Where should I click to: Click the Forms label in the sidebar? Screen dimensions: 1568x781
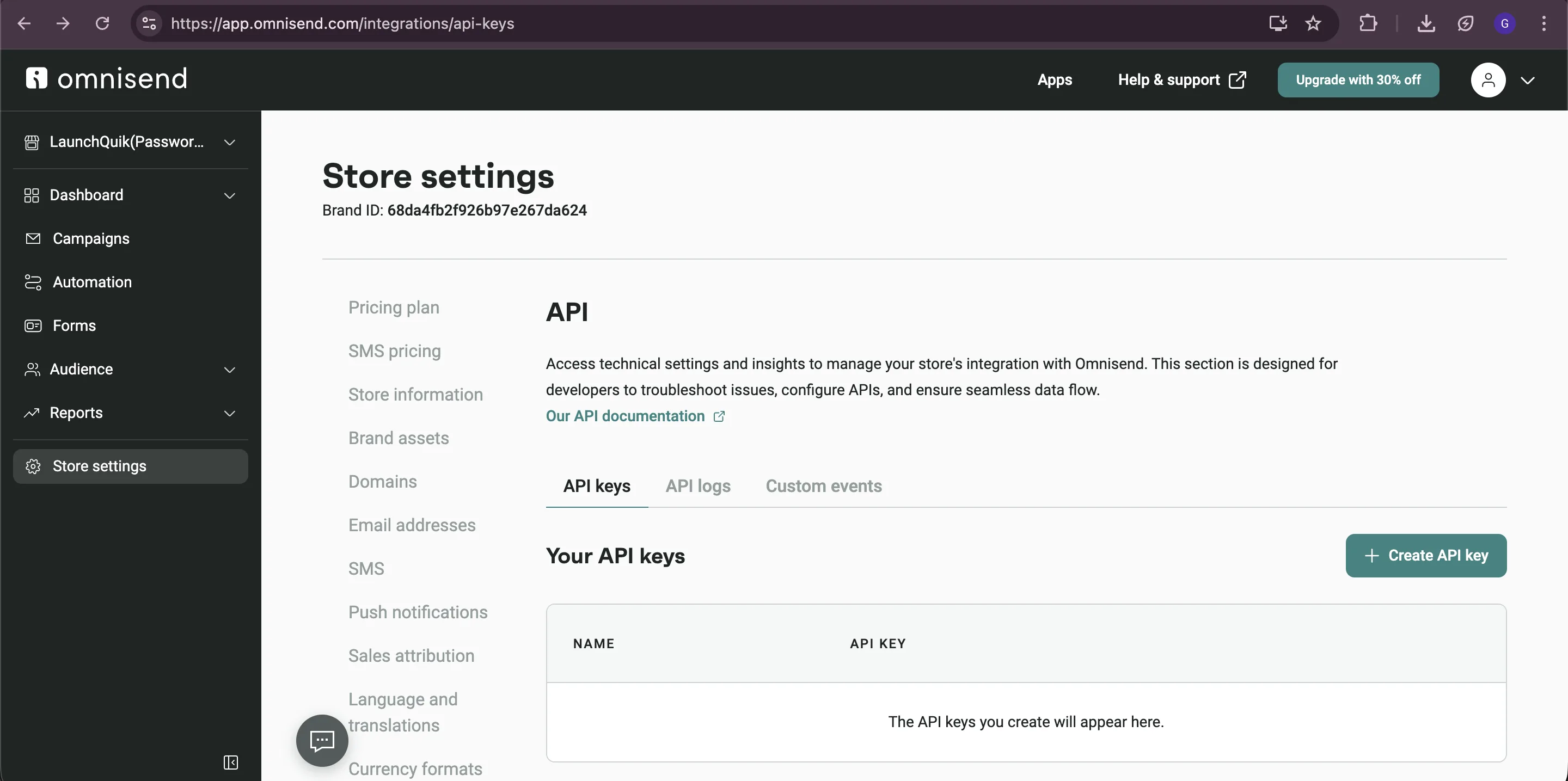[x=74, y=325]
